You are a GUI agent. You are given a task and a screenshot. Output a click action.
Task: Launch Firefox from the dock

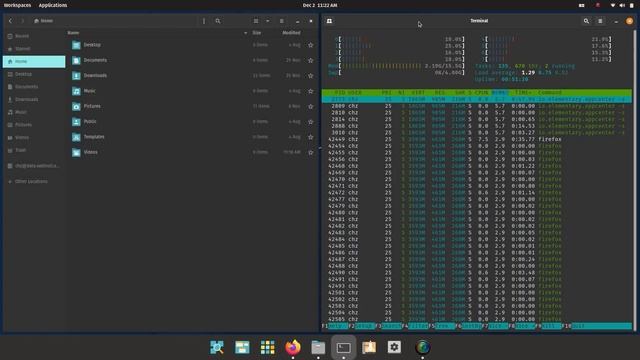point(293,347)
